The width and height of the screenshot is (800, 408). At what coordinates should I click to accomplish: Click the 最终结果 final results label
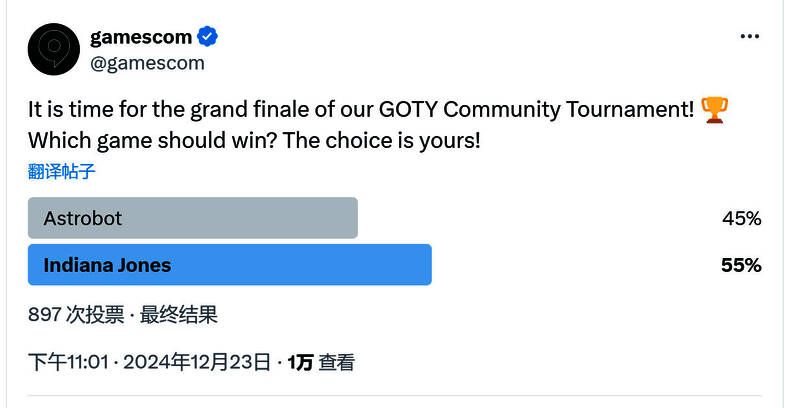[x=179, y=315]
